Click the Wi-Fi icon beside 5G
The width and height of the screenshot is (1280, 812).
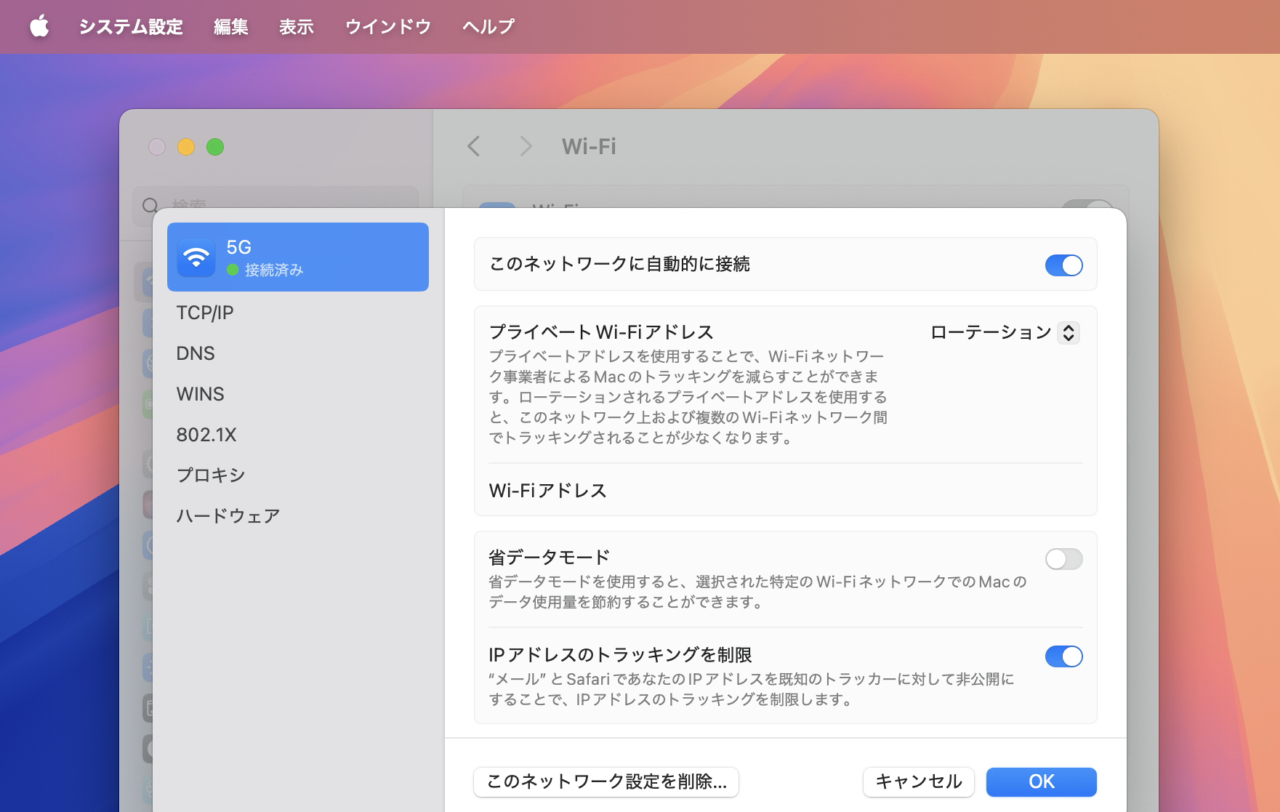point(196,257)
